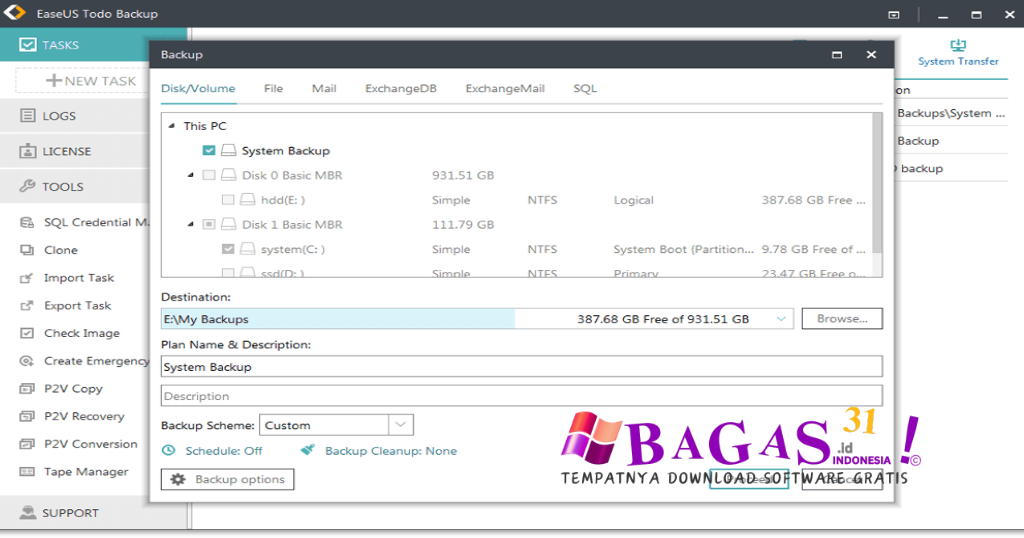This screenshot has height=538, width=1024.
Task: Open Backup options button
Action: (x=227, y=479)
